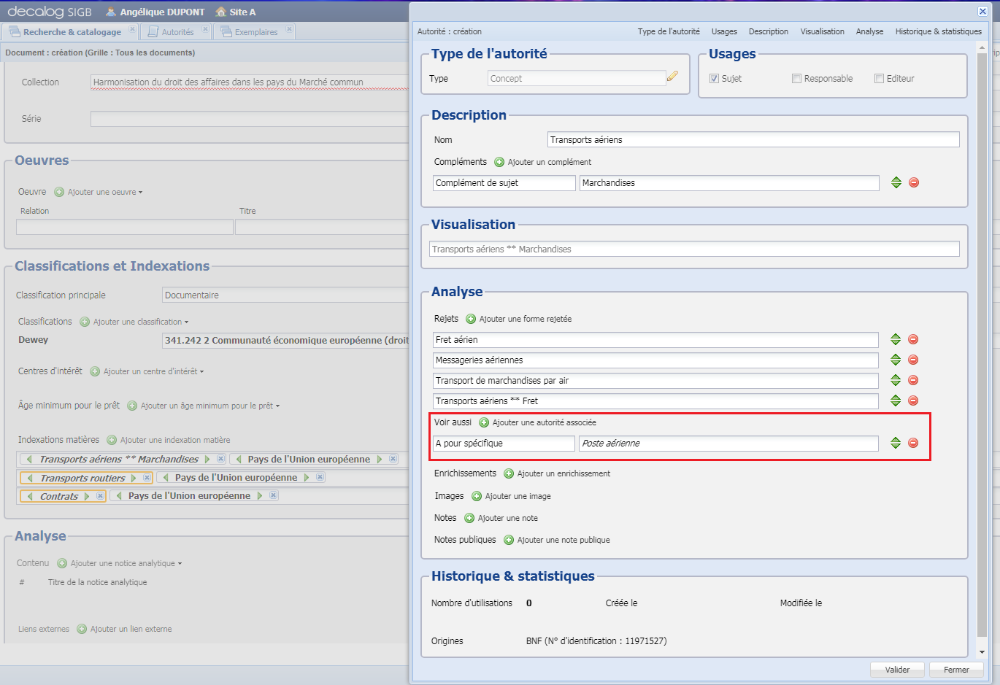Viewport: 1000px width, 685px height.
Task: Switch to the Autorités tab
Action: point(174,31)
